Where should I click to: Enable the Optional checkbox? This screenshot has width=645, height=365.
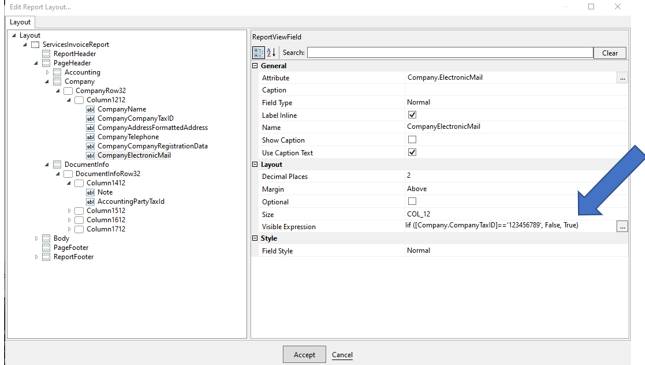(x=412, y=201)
